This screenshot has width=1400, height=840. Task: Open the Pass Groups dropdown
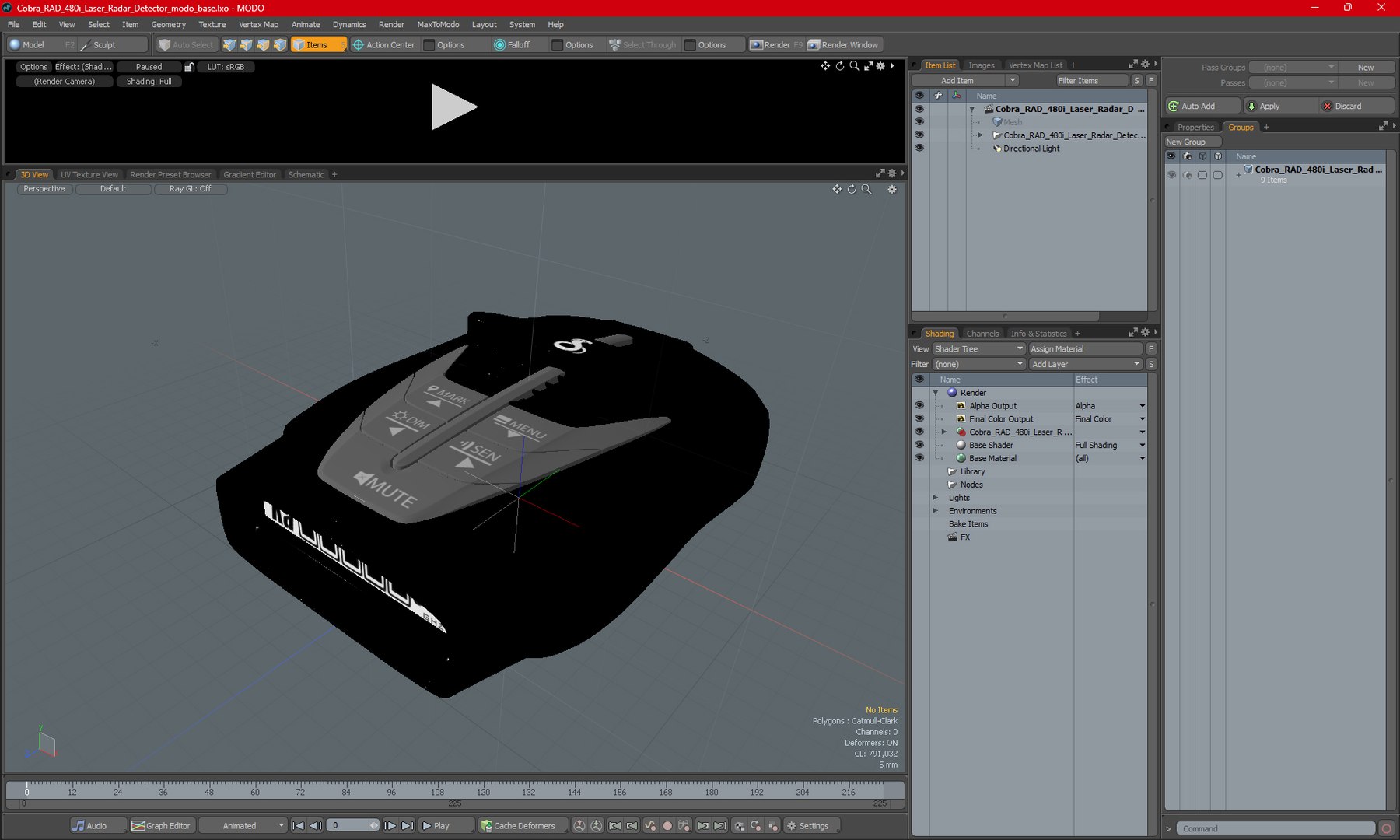[x=1293, y=68]
